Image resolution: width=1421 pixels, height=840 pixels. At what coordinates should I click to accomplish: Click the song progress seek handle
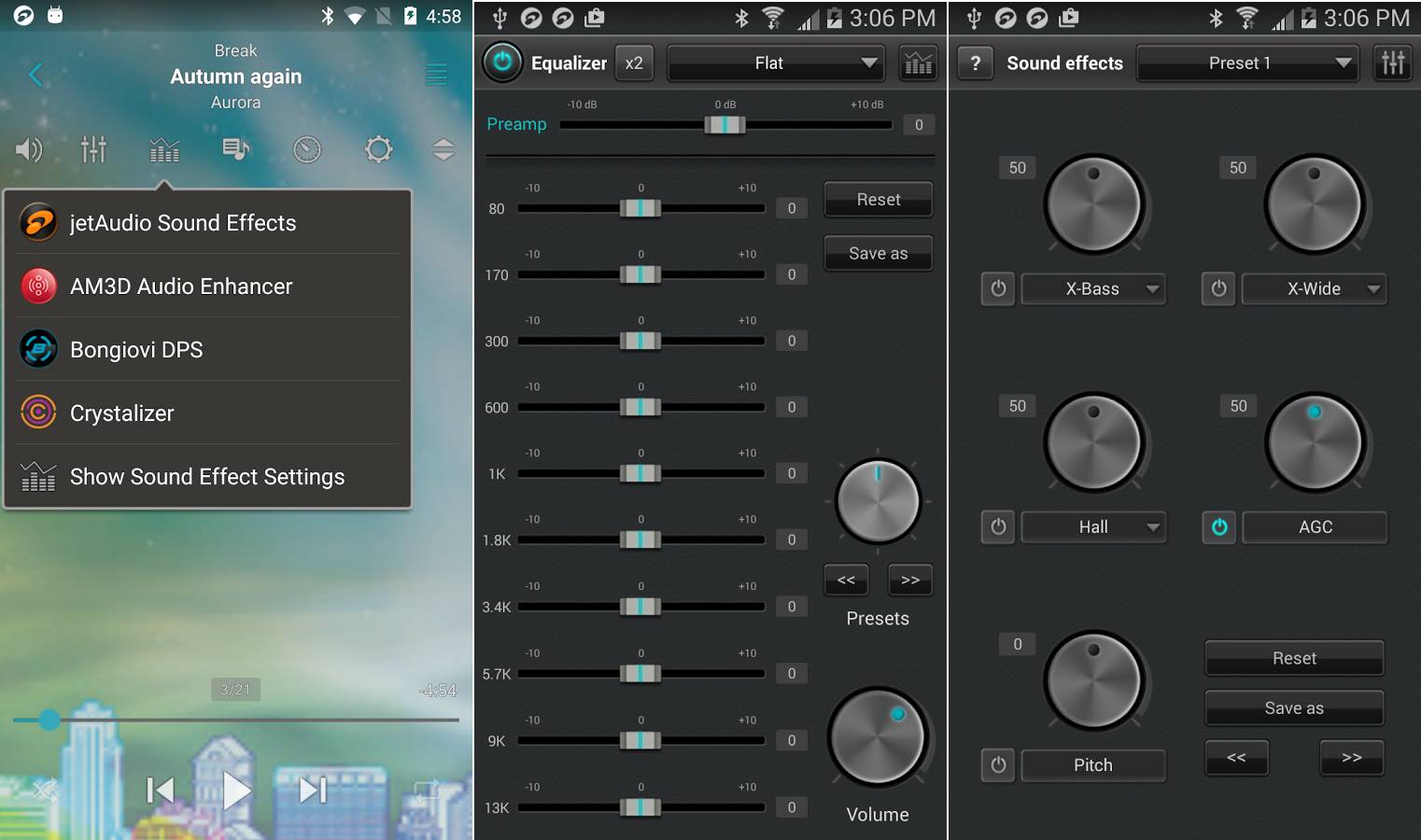coord(49,720)
